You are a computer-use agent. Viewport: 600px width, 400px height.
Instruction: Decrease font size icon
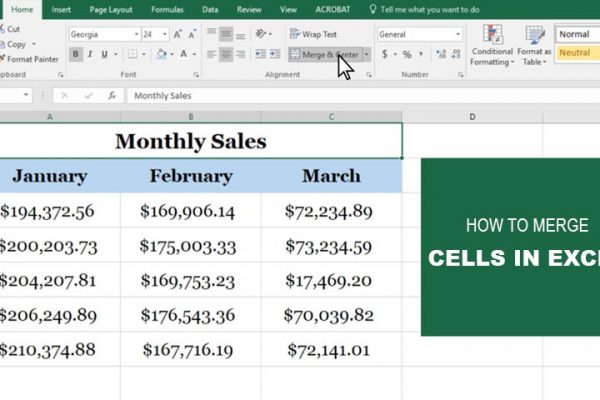click(192, 34)
